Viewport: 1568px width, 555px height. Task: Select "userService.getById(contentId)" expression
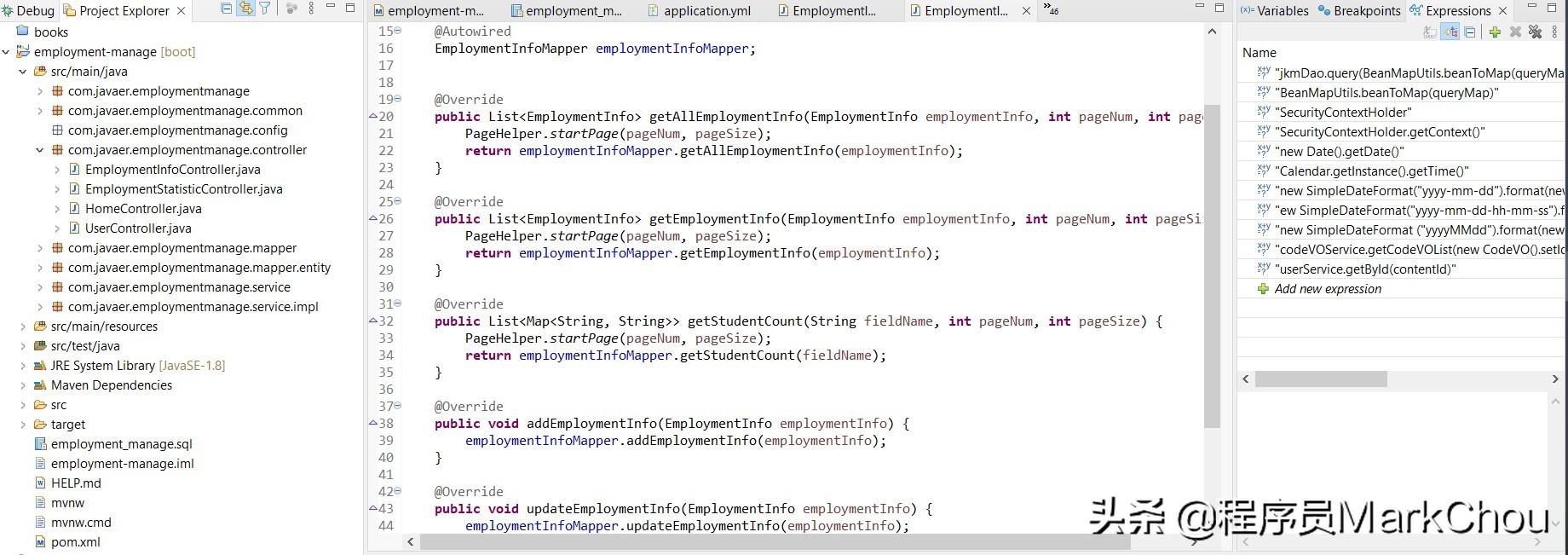[1402, 269]
